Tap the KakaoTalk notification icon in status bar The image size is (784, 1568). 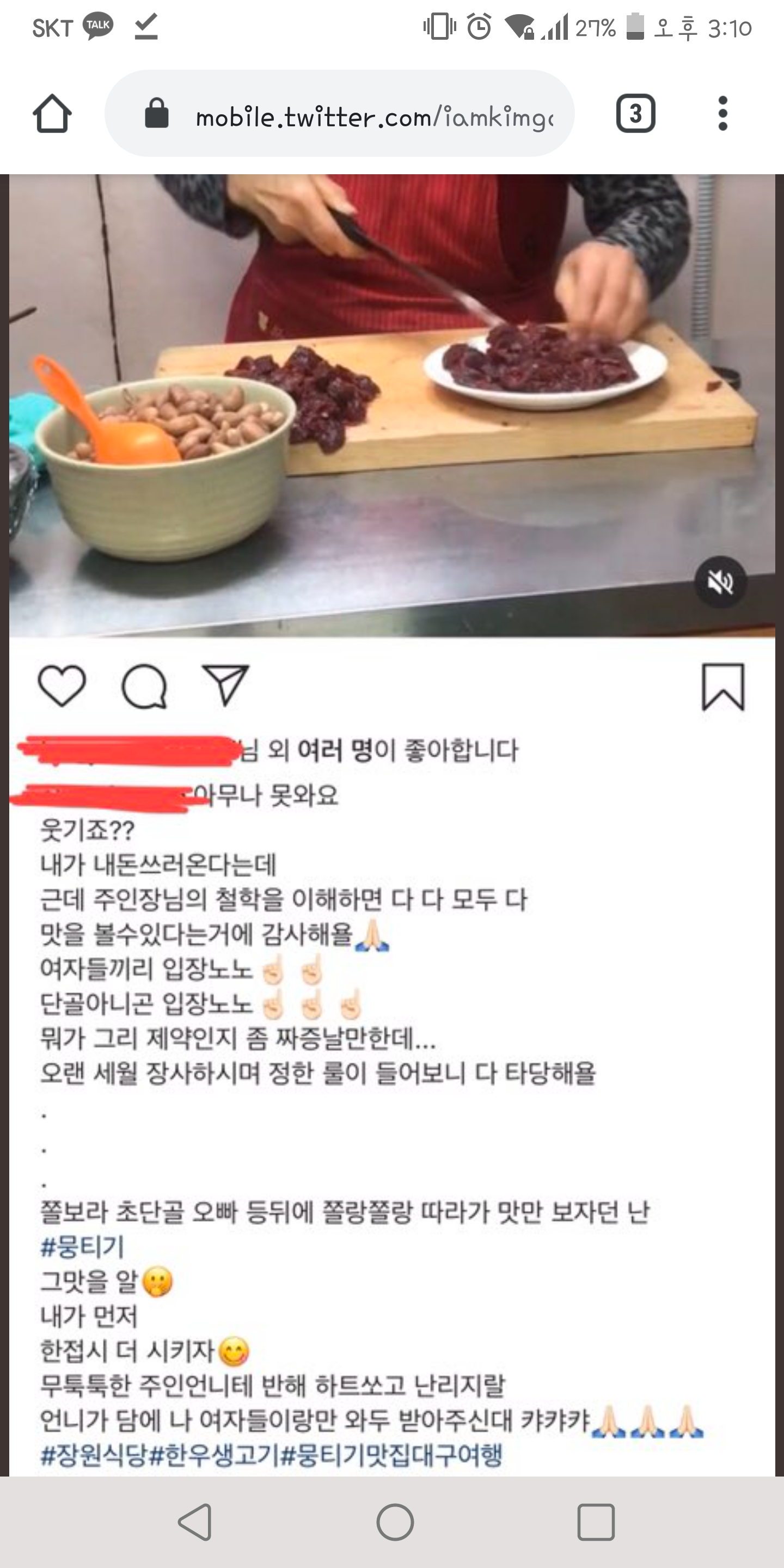coord(97,26)
